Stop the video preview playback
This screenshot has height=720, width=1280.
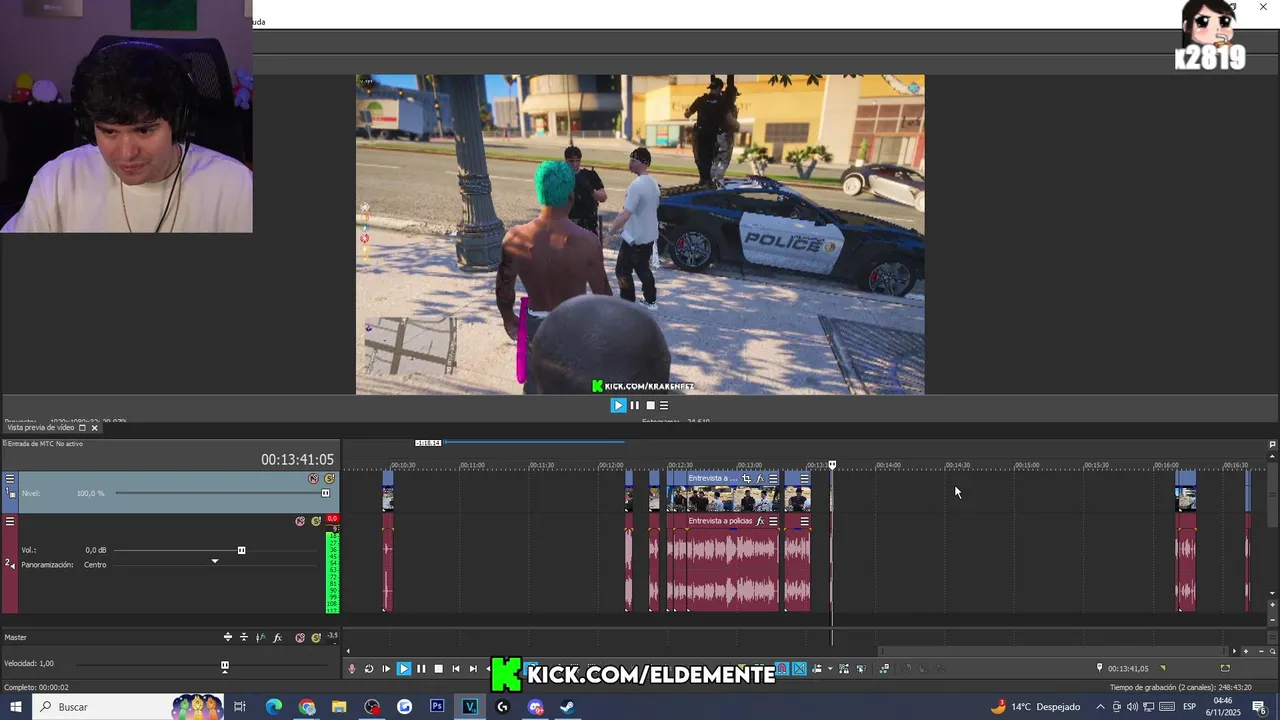650,405
